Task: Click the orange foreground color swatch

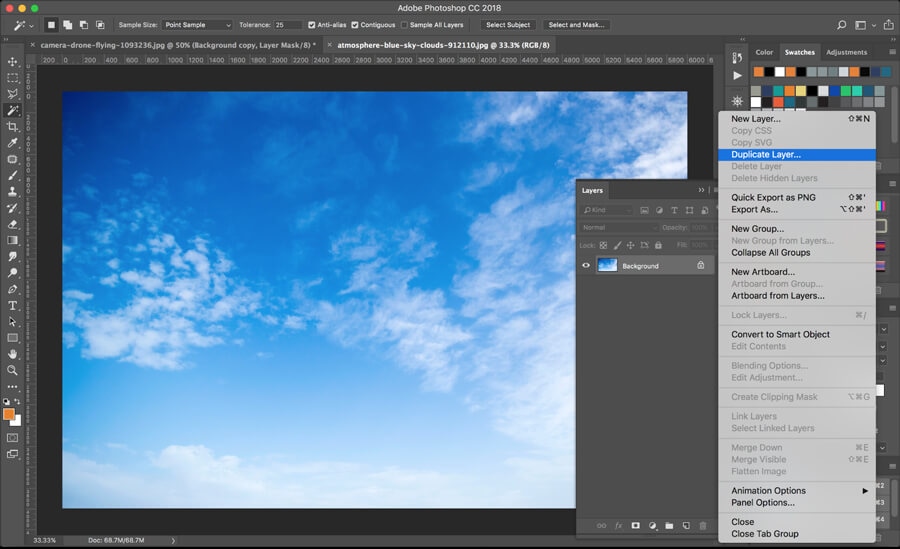Action: 9,413
